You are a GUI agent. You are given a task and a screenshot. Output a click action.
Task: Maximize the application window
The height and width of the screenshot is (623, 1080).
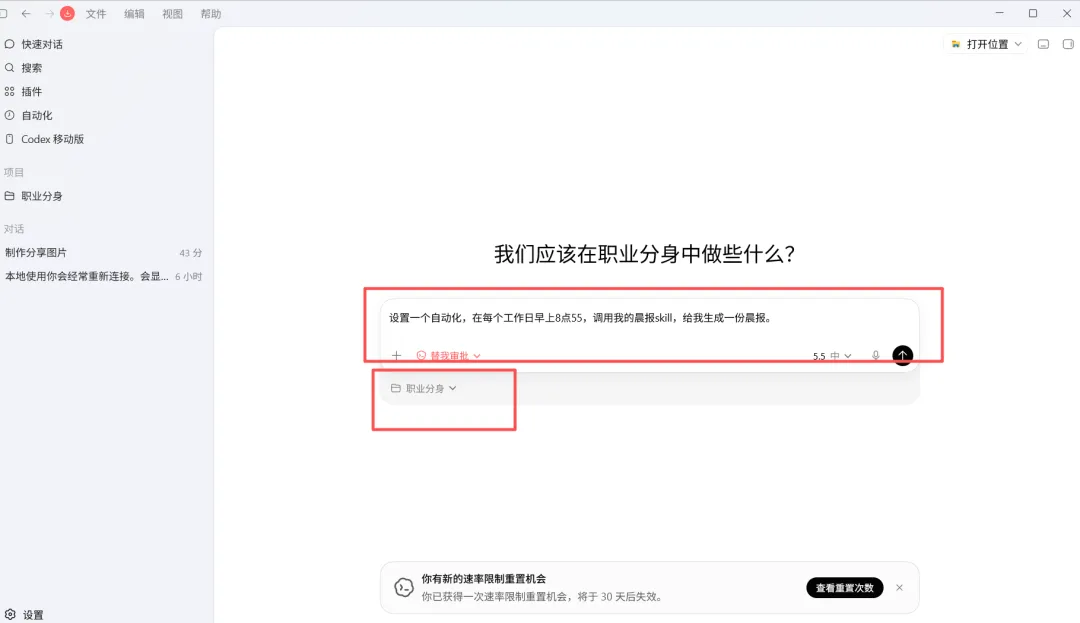[1032, 13]
